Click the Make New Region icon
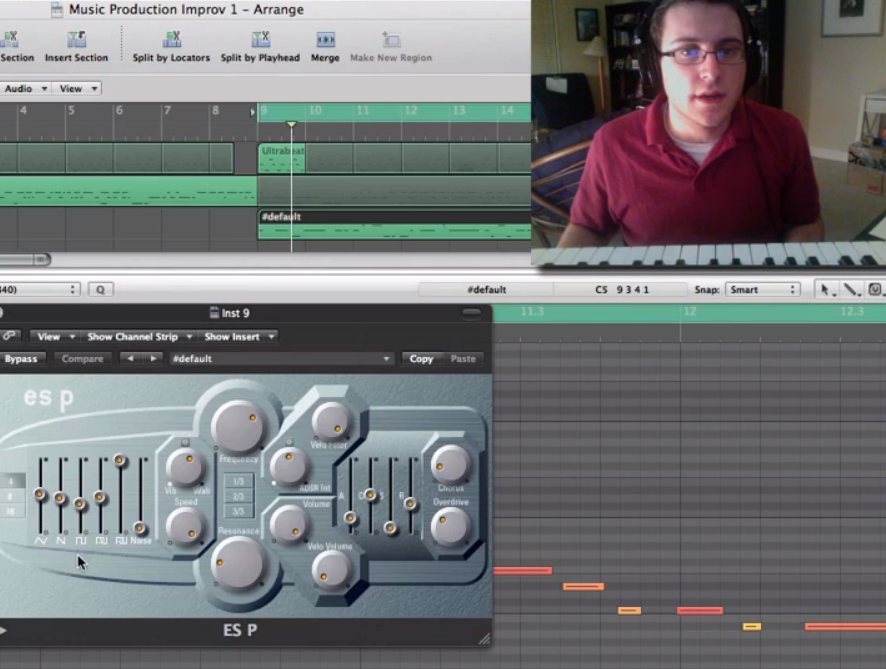 click(x=390, y=40)
